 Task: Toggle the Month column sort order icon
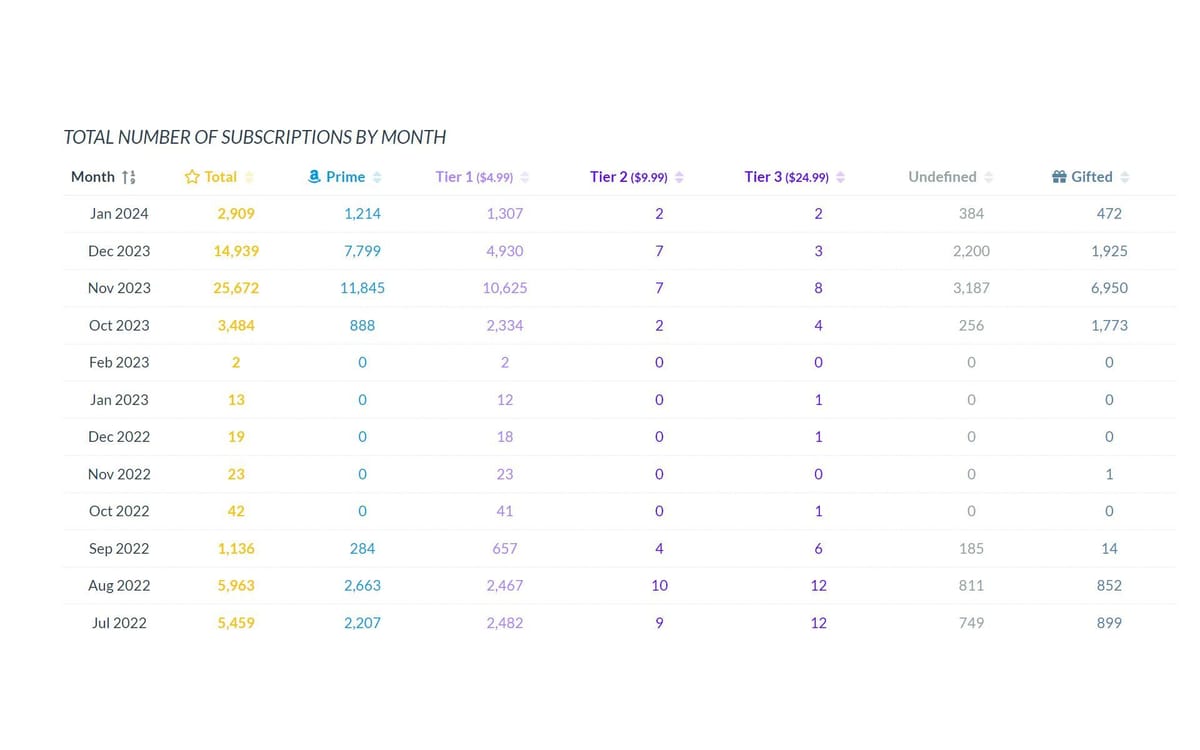[x=128, y=177]
